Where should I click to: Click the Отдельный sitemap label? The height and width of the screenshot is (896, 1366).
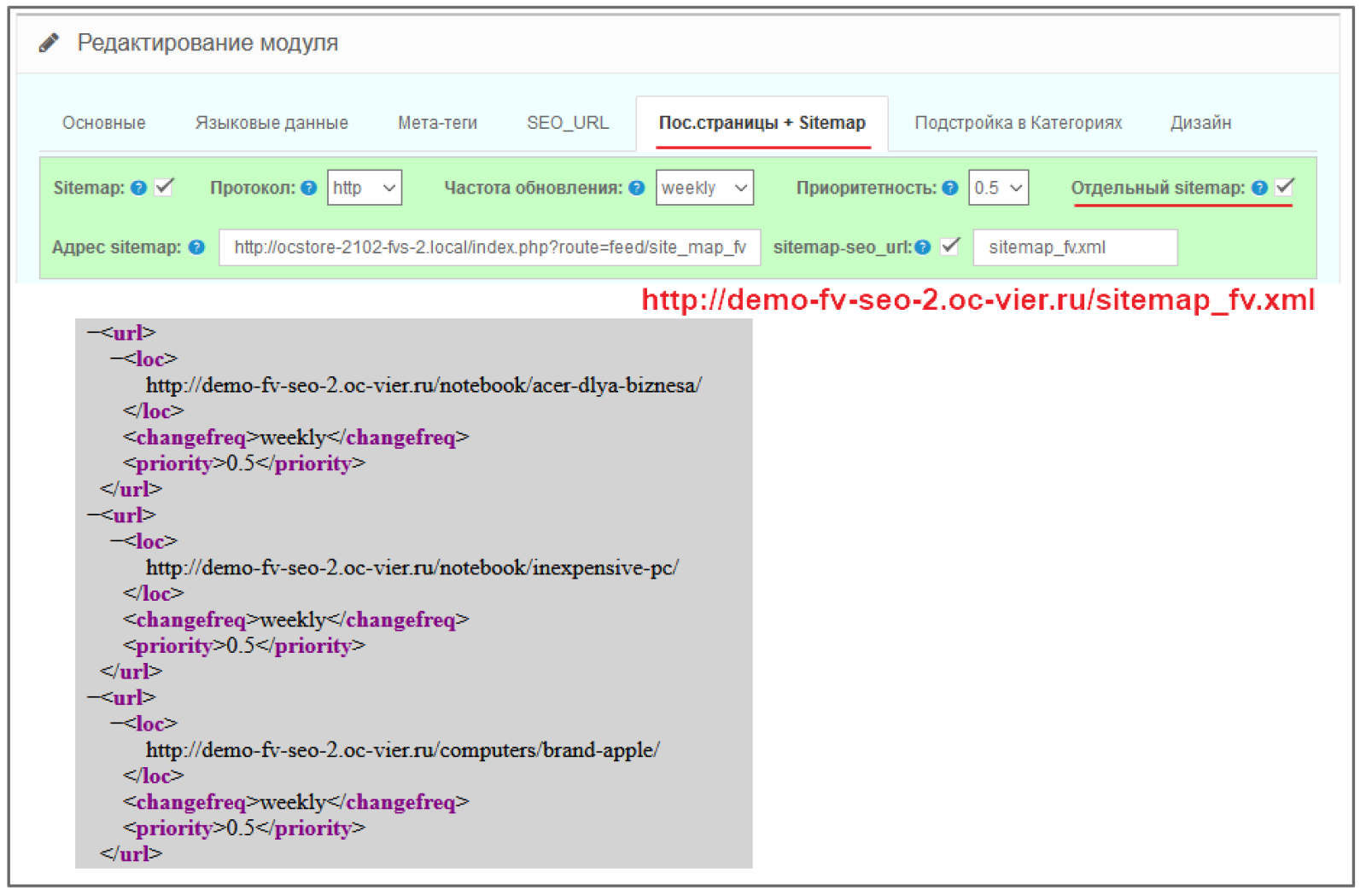coord(1158,188)
